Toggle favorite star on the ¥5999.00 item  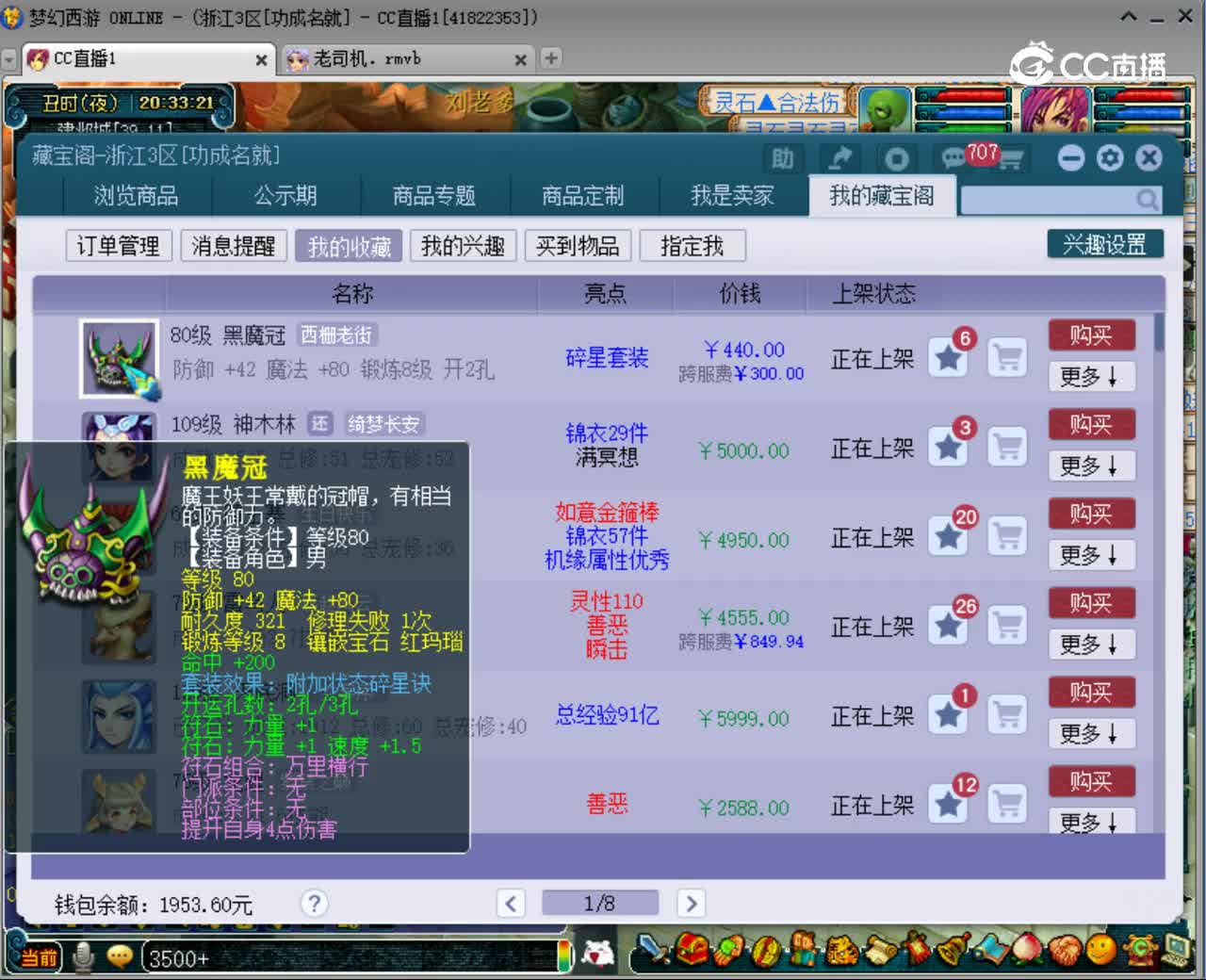[x=948, y=715]
